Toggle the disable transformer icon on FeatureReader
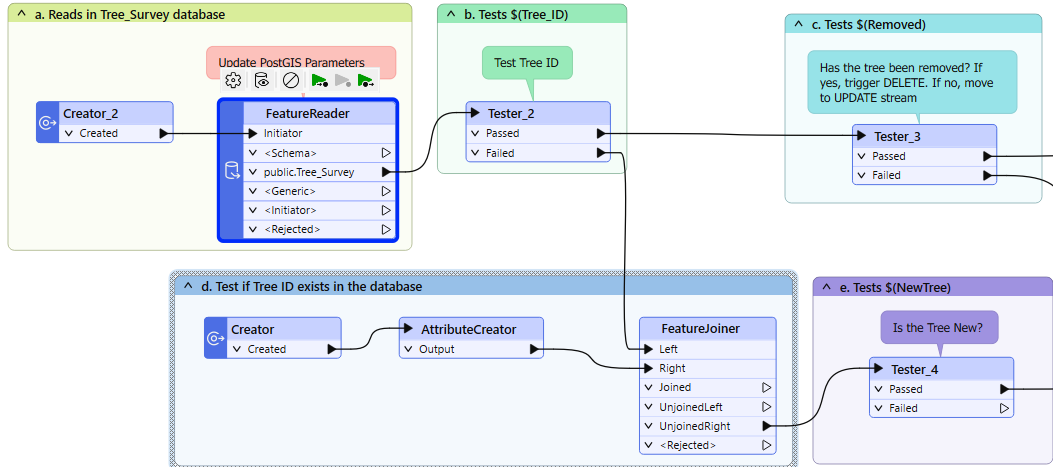 point(291,80)
